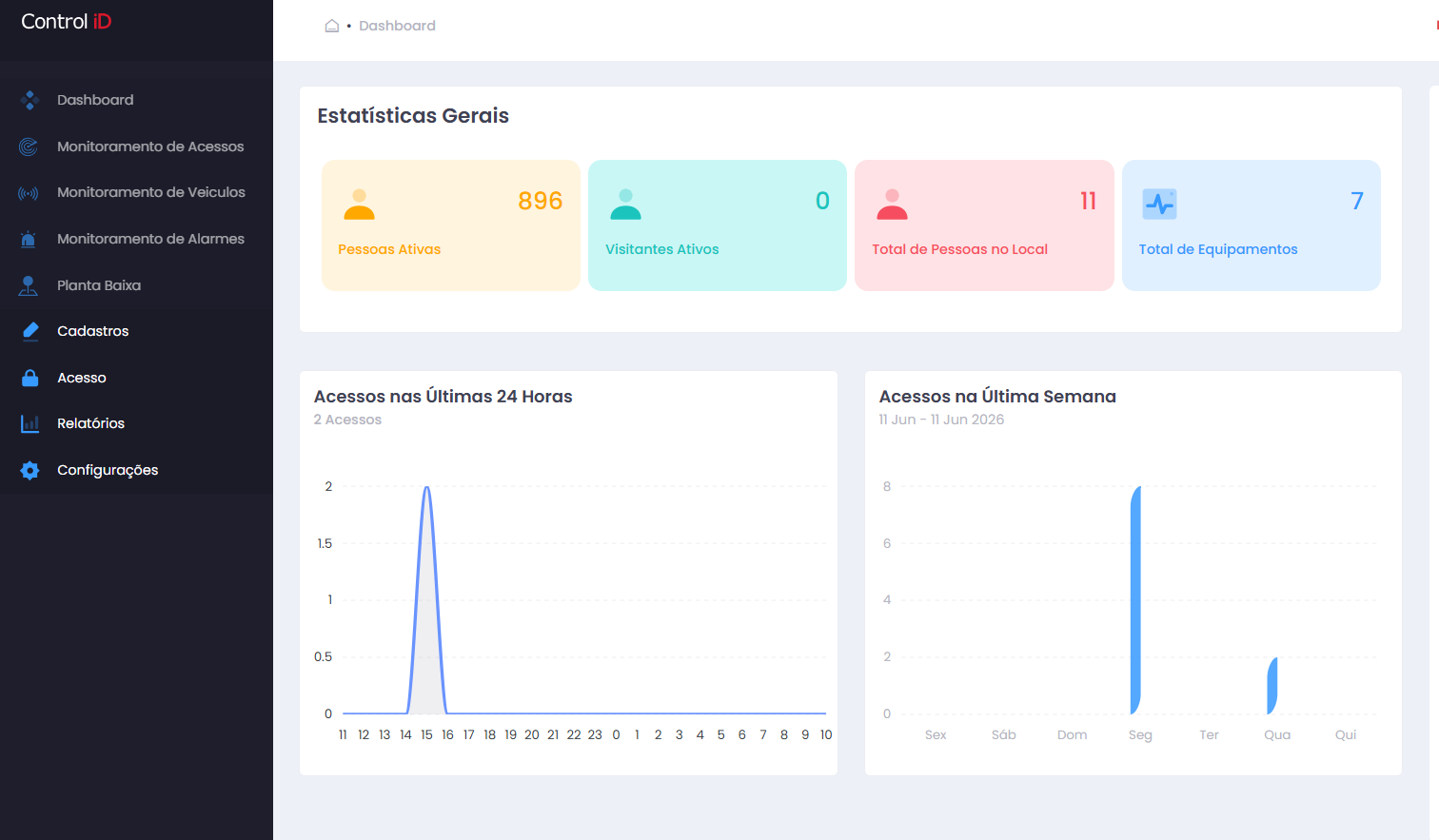Viewport: 1439px width, 840px height.
Task: Click the Ter label on weekly axis
Action: pos(1209,735)
